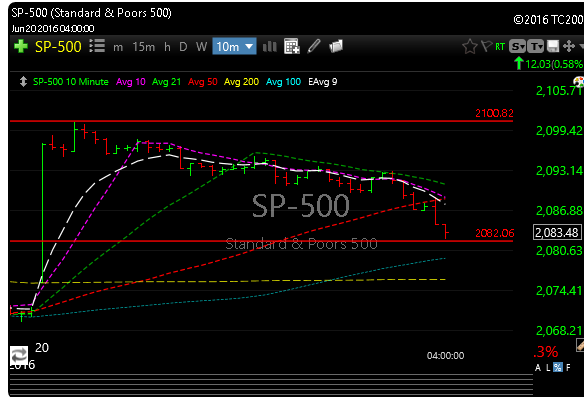Flag the SP-500 symbol
Viewport: 584px width, 397px height.
point(486,46)
